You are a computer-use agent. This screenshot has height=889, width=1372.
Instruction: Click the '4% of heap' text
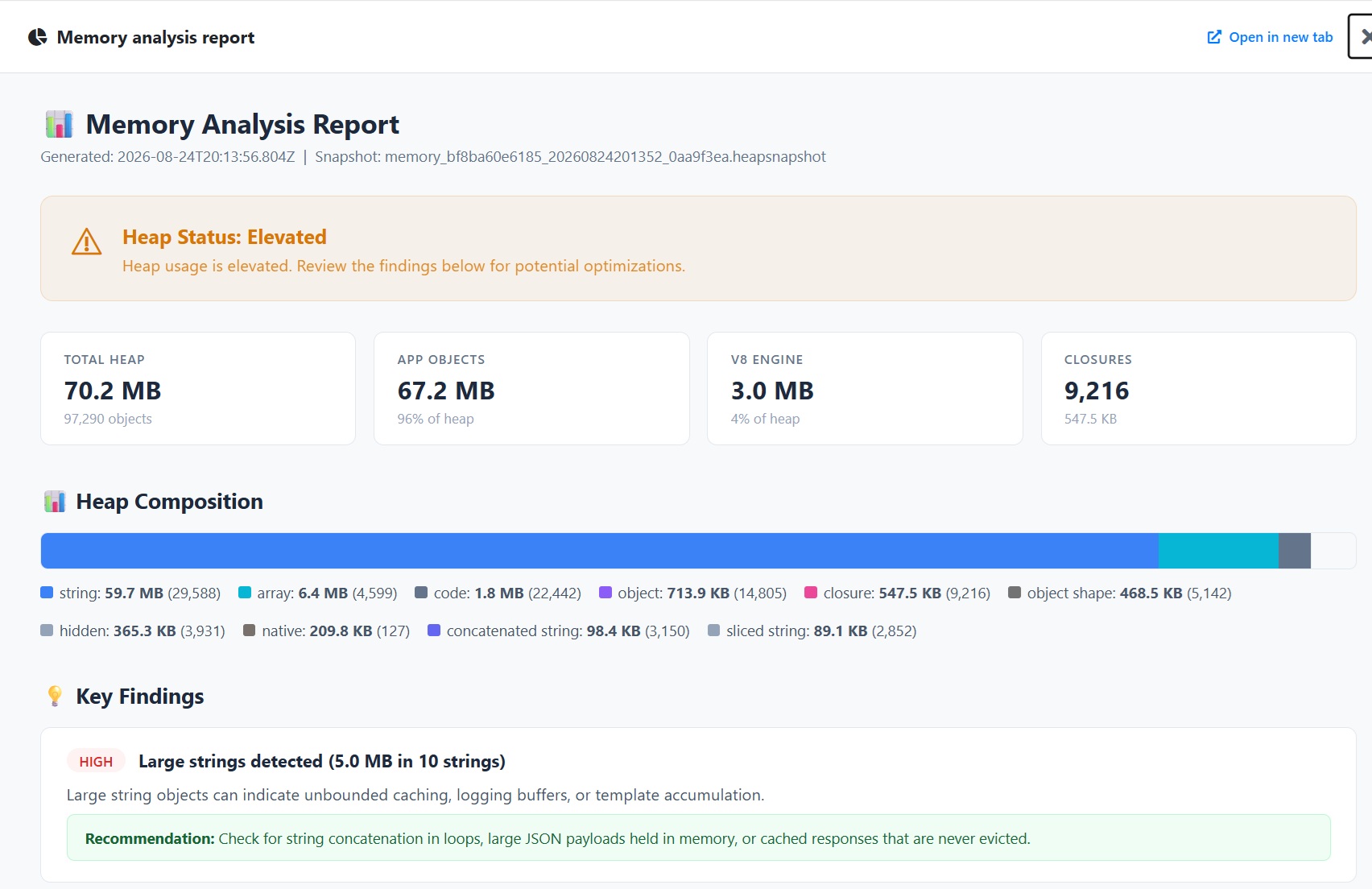tap(765, 419)
